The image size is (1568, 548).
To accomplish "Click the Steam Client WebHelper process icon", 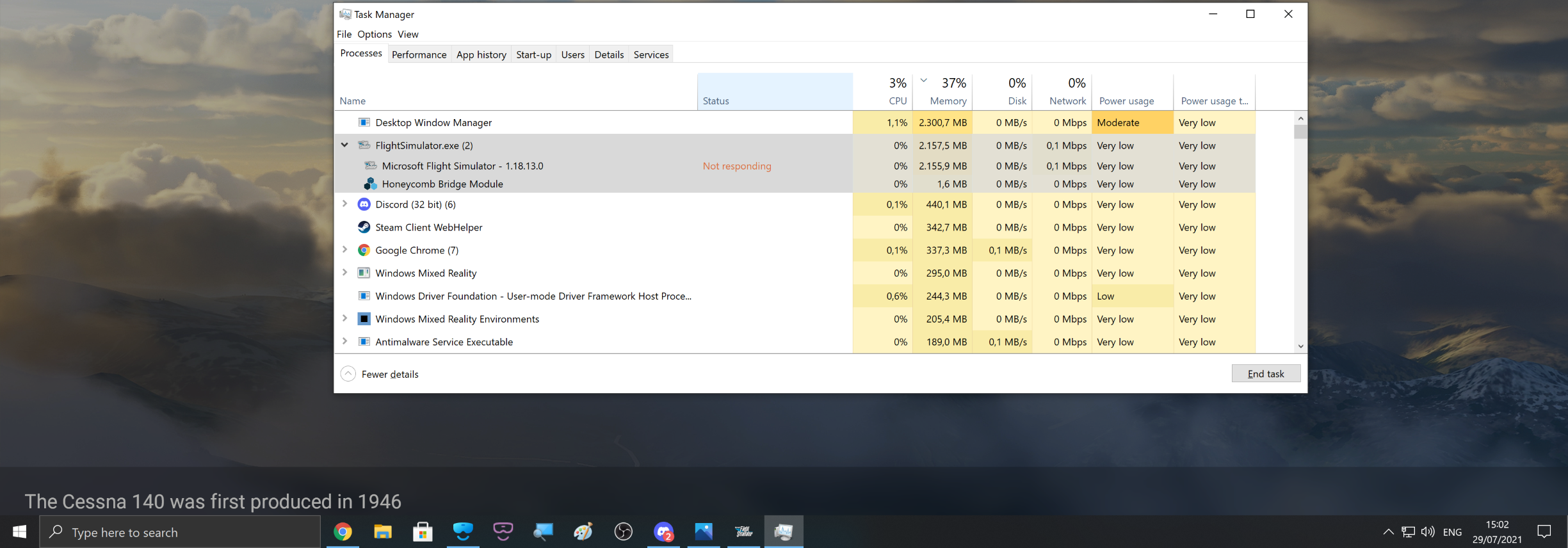I will [364, 227].
